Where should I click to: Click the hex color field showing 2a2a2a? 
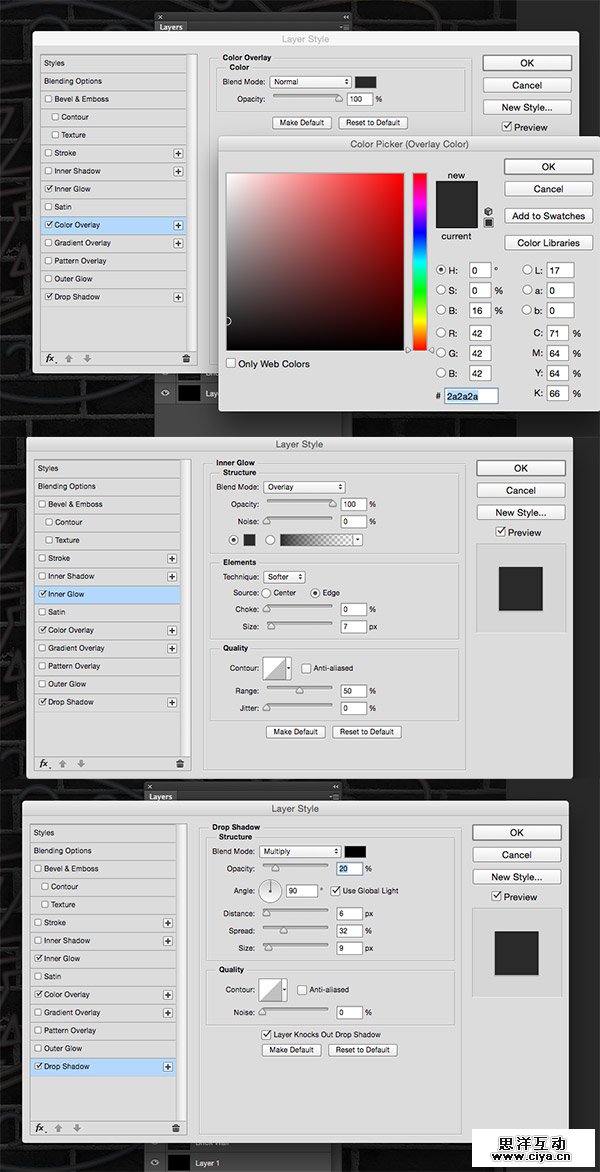[x=471, y=396]
